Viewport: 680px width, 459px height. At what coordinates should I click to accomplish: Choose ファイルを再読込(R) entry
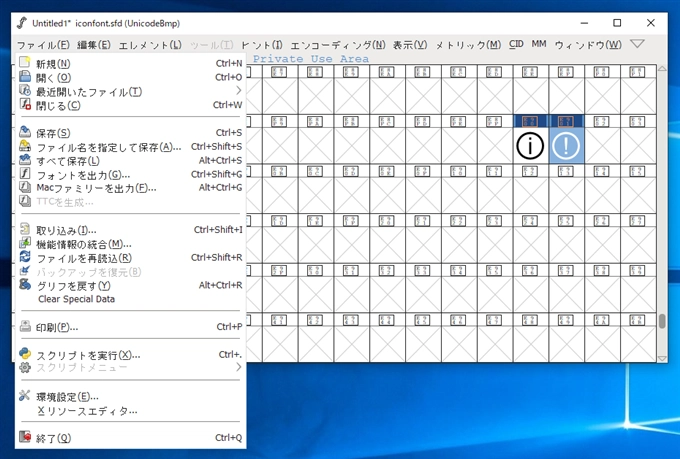[131, 258]
